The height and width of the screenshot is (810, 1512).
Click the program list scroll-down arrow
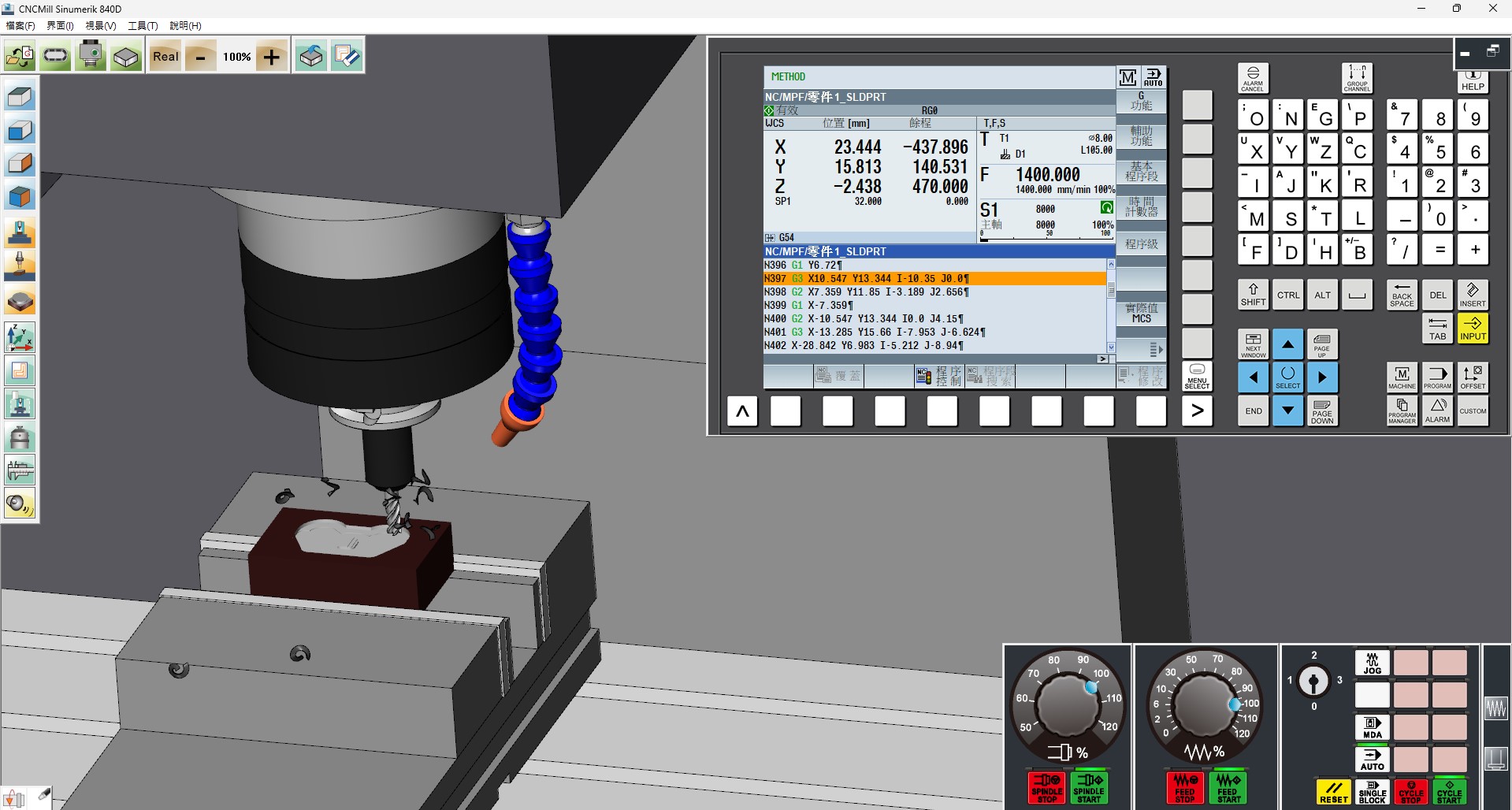tap(1111, 347)
